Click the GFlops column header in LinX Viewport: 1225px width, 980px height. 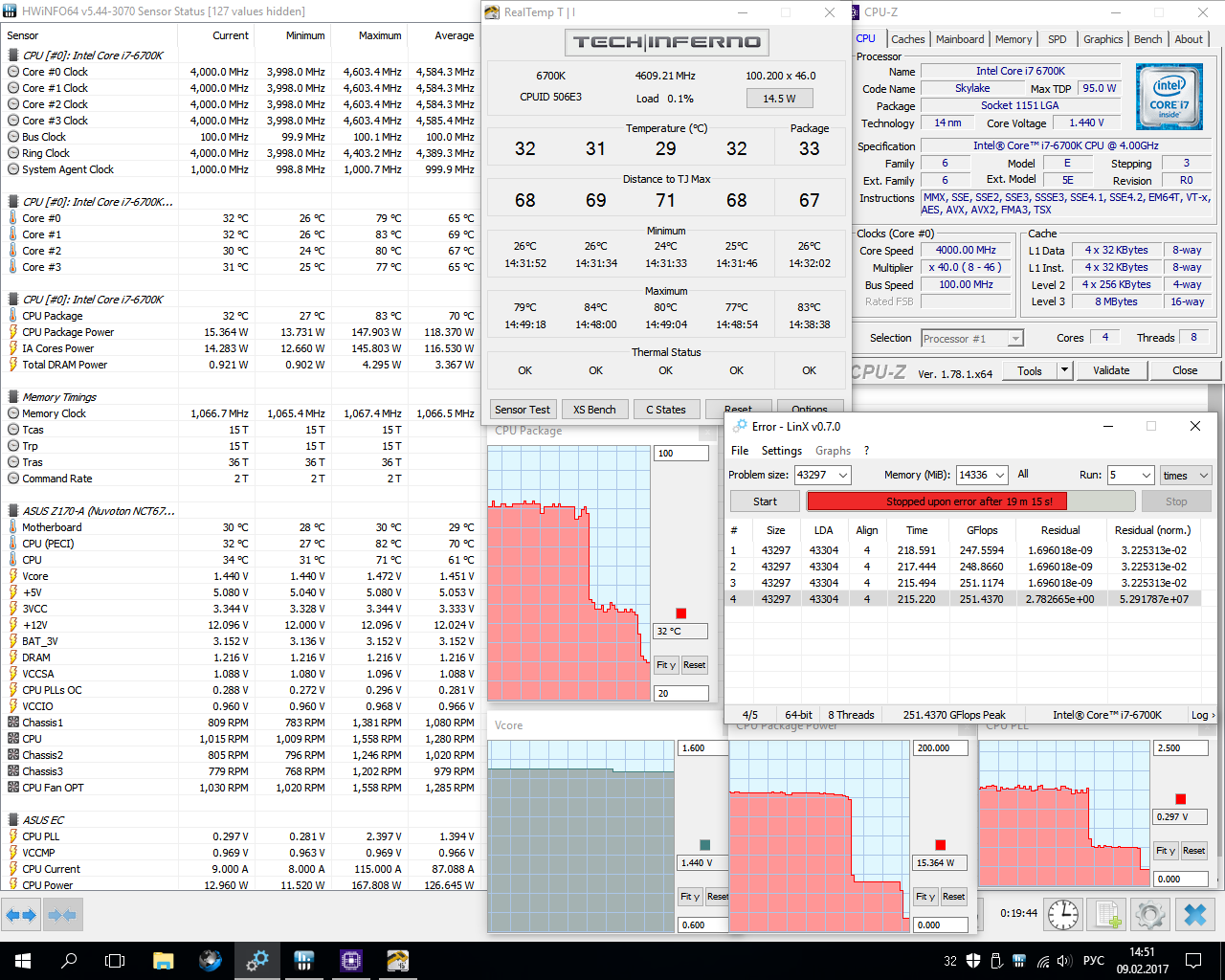[x=982, y=530]
